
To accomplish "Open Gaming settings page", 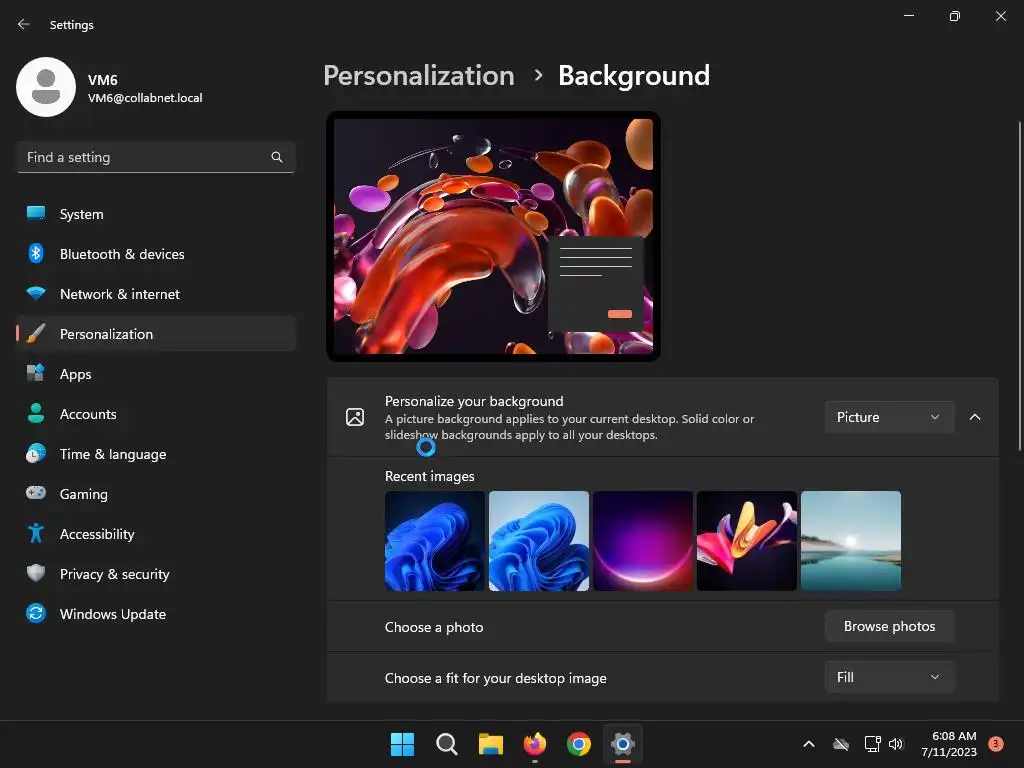I will point(156,494).
